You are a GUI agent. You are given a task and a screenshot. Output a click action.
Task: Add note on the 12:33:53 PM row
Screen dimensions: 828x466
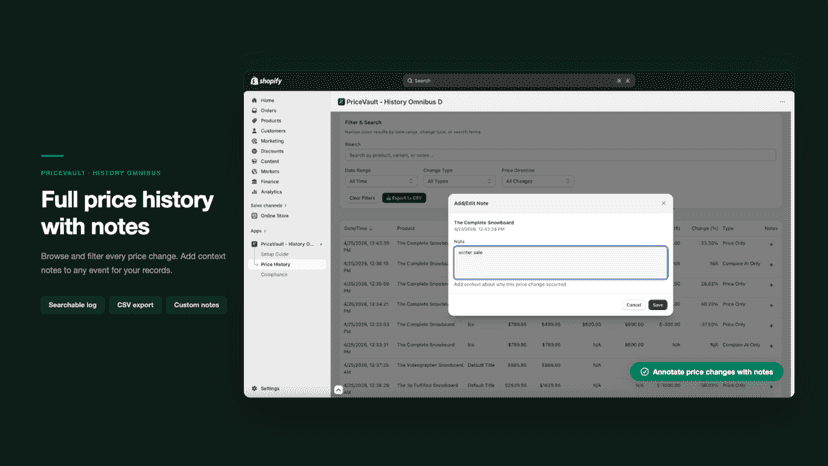tap(771, 325)
